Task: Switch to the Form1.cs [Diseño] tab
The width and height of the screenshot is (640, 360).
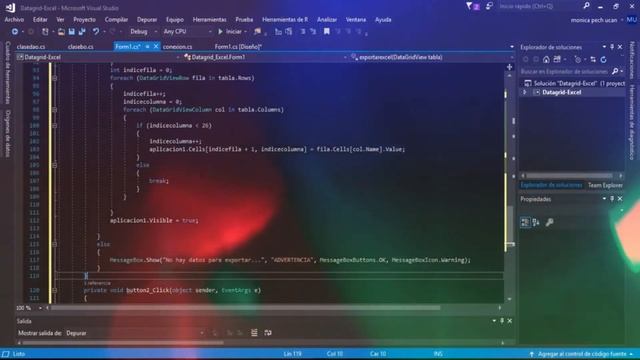Action: click(238, 47)
